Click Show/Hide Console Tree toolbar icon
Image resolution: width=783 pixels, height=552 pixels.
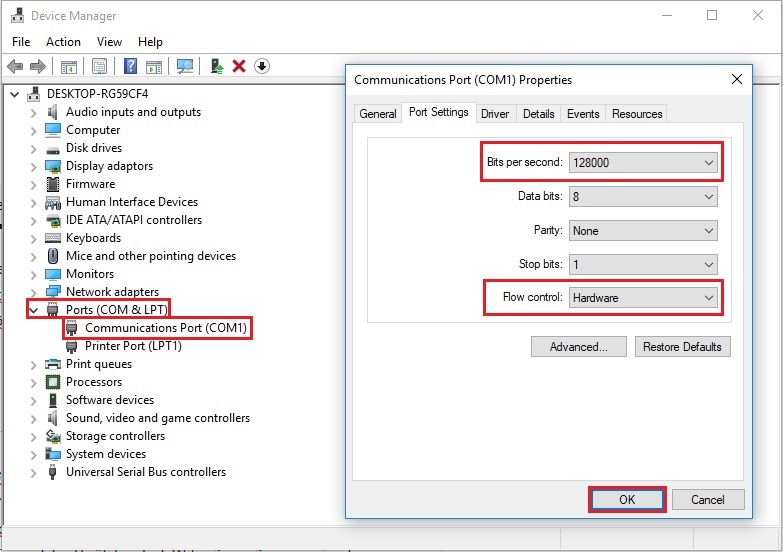point(69,66)
